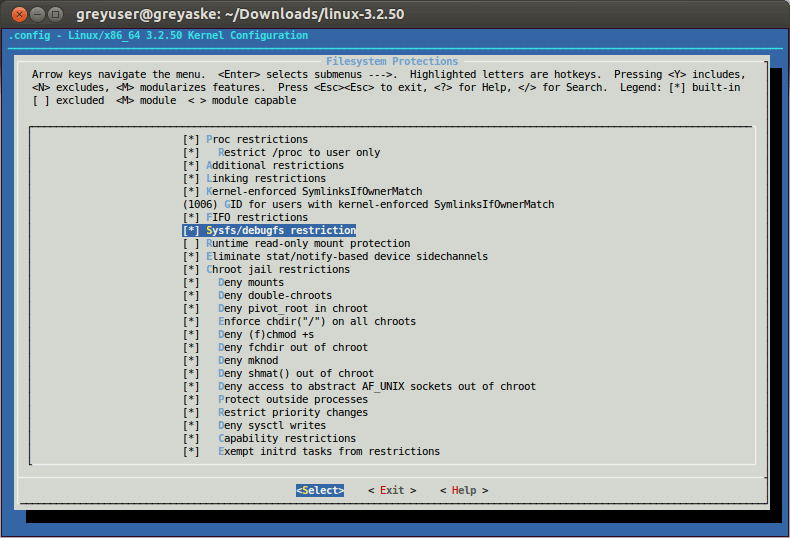790x538 pixels.
Task: Select the FIFO restrictions entry text
Action: [257, 218]
